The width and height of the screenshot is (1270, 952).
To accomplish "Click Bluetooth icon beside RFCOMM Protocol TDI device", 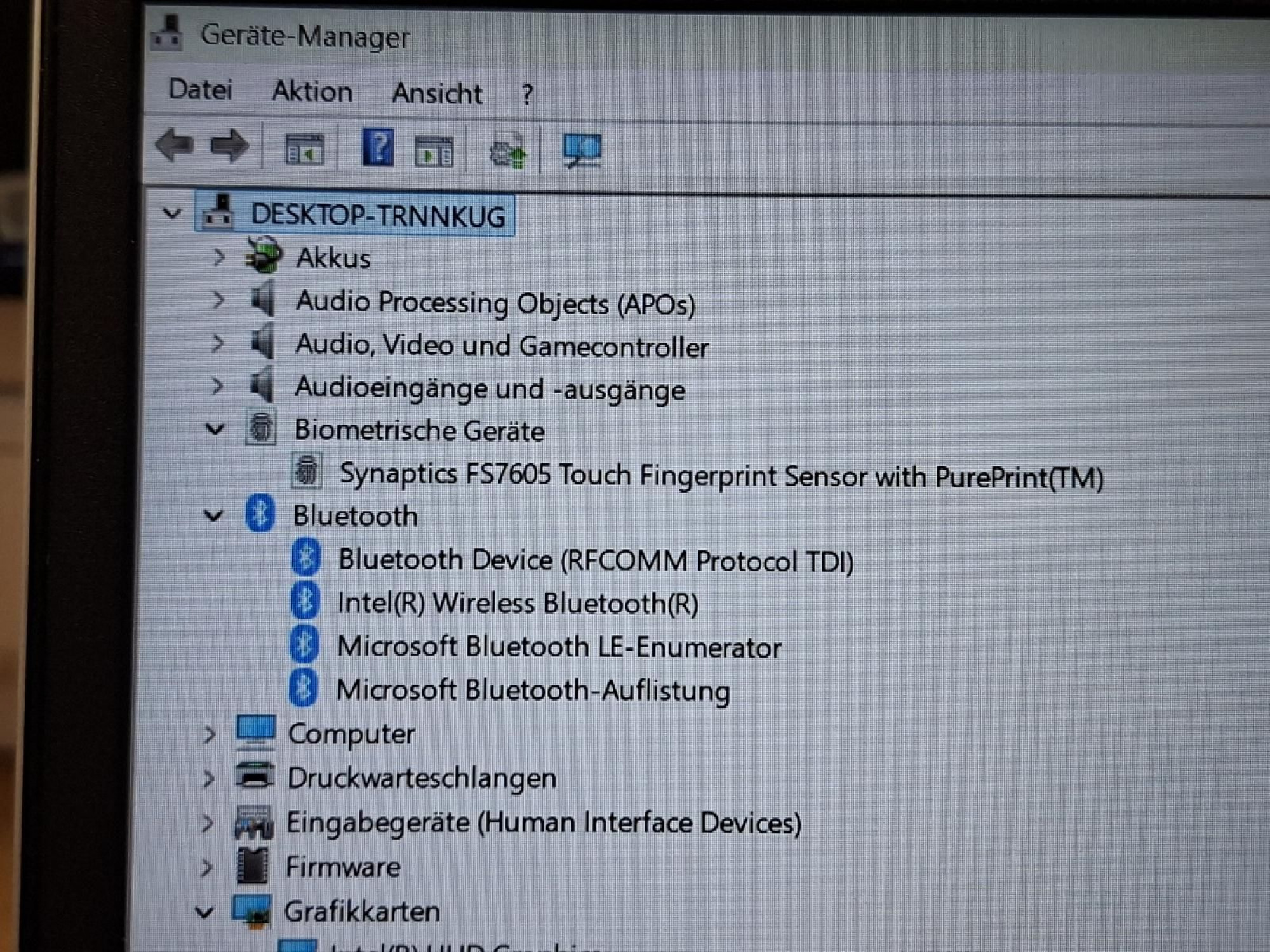I will [x=306, y=557].
